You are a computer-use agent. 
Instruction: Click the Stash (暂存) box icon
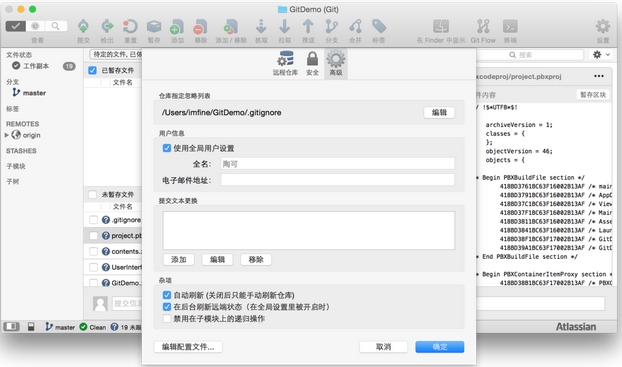click(154, 27)
